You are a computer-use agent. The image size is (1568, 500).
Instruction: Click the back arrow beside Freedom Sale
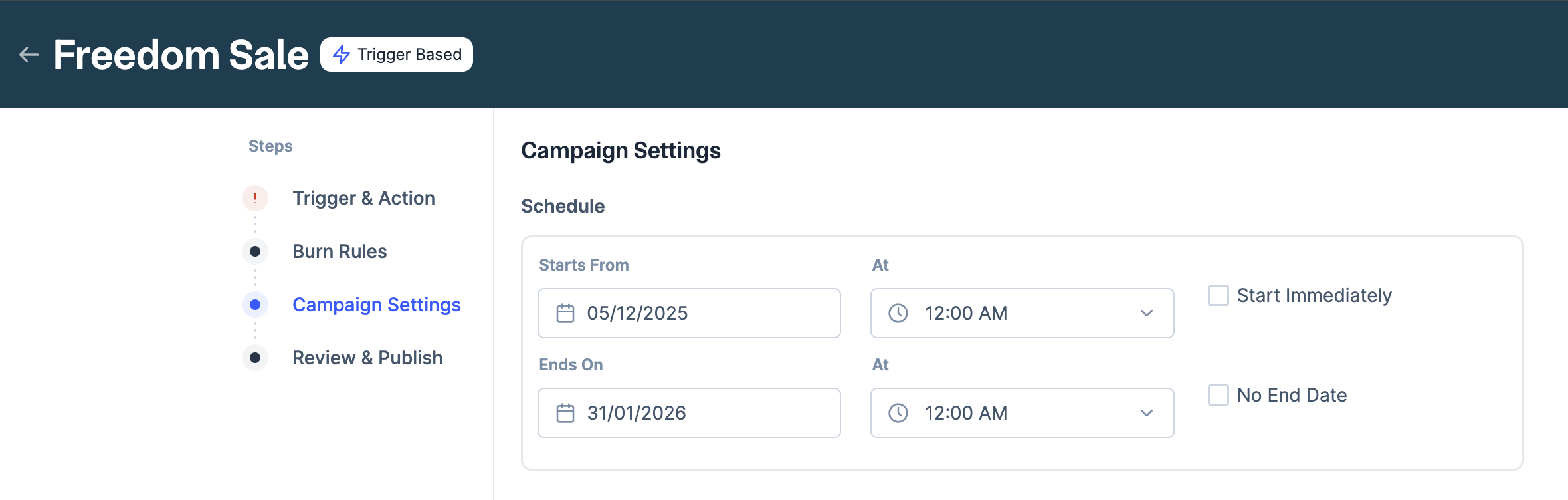tap(28, 54)
